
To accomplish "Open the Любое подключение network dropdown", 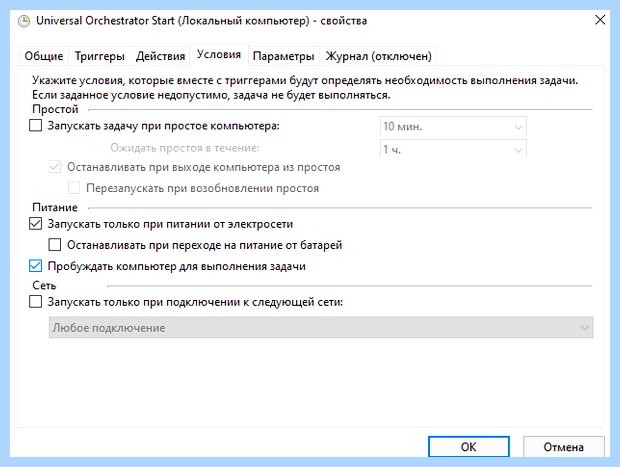I will 321,327.
